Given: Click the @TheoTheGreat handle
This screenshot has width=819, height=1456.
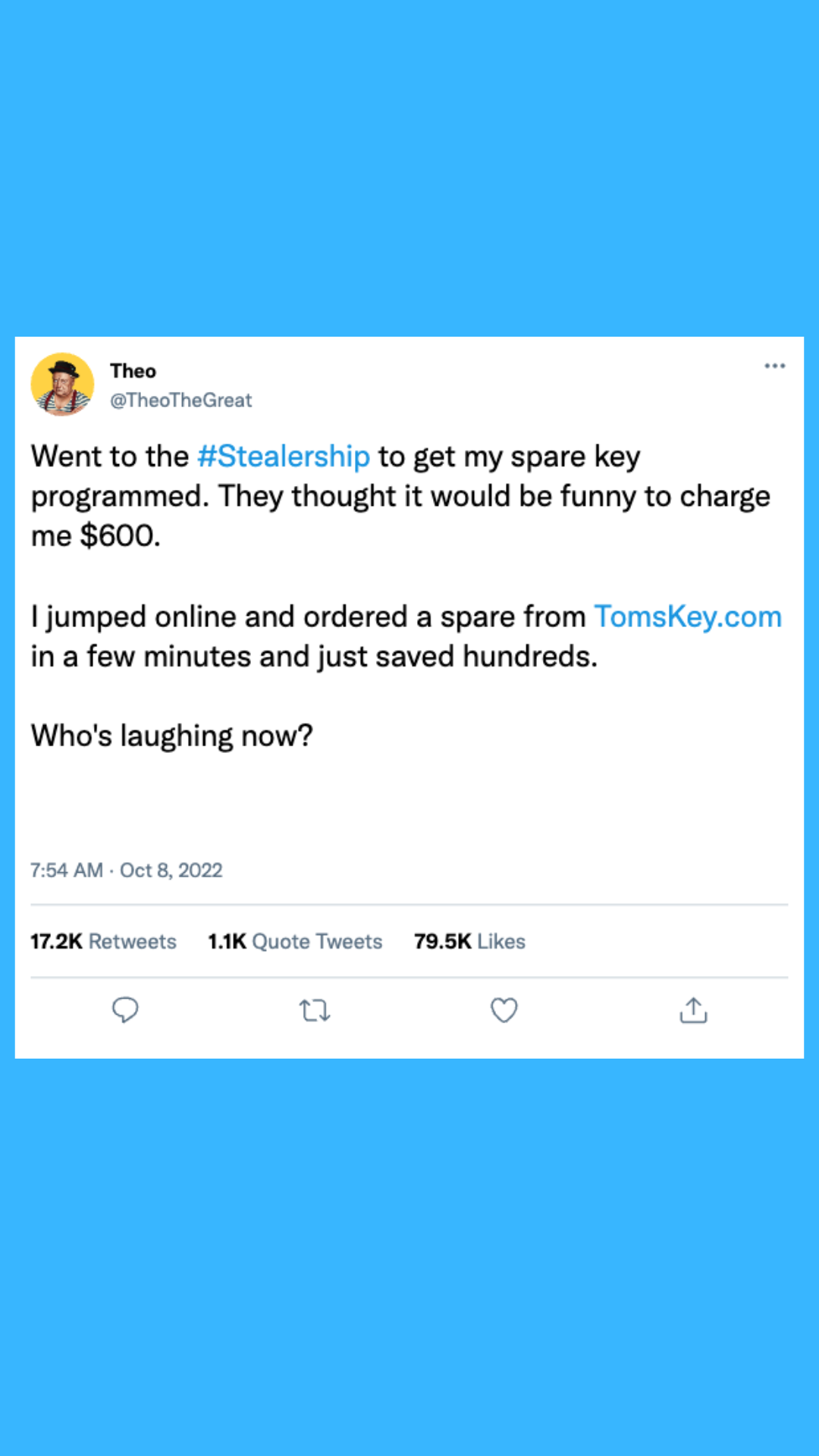Looking at the screenshot, I should (x=180, y=400).
